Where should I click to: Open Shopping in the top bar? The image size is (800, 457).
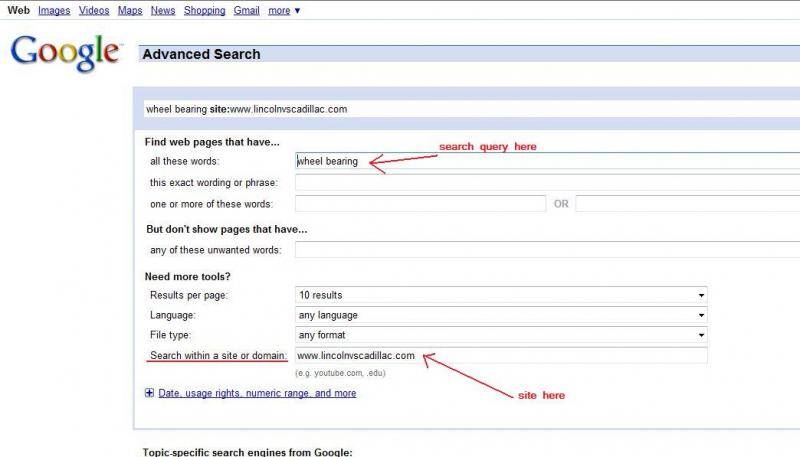pos(204,10)
